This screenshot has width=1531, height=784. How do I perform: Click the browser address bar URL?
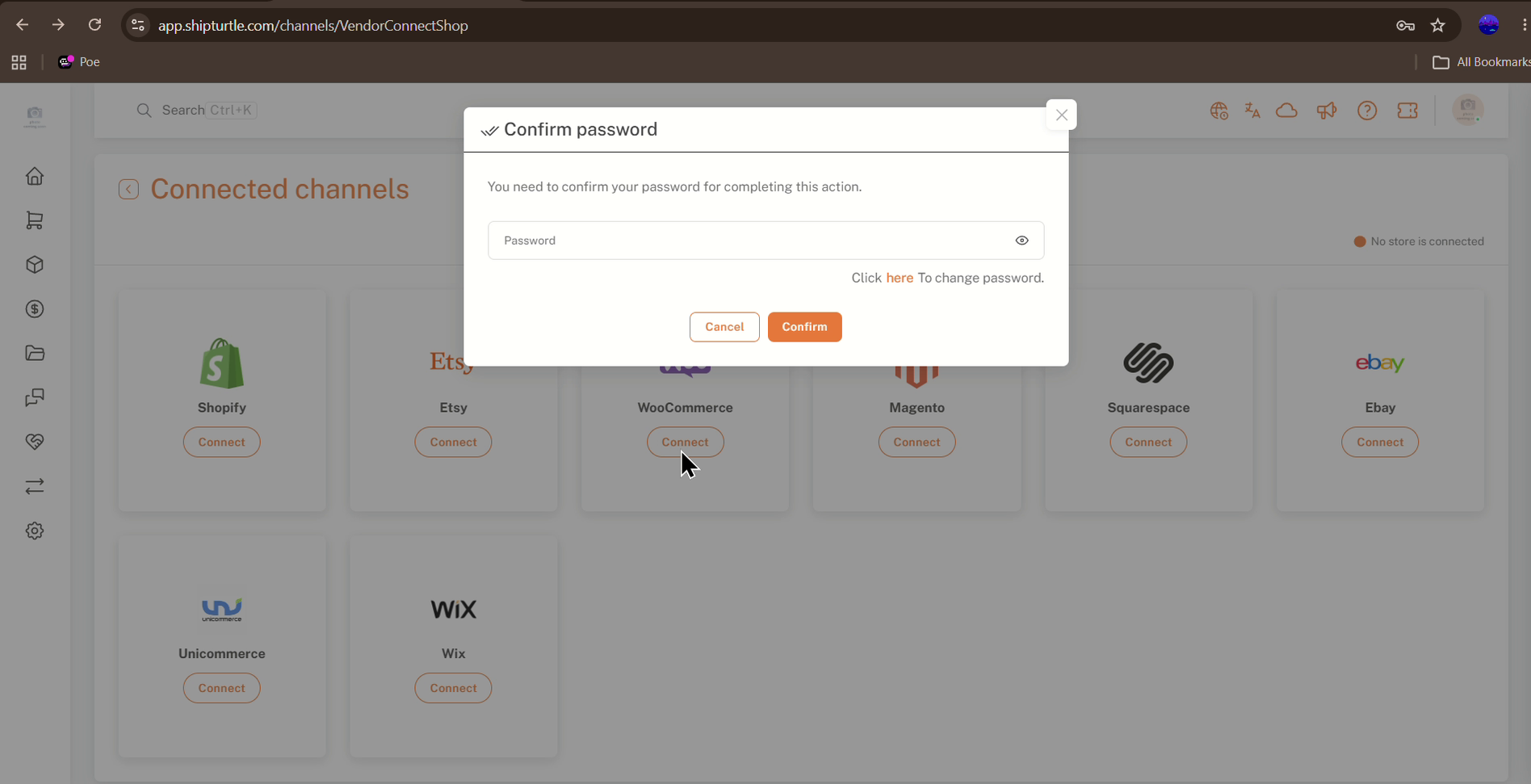pos(313,26)
